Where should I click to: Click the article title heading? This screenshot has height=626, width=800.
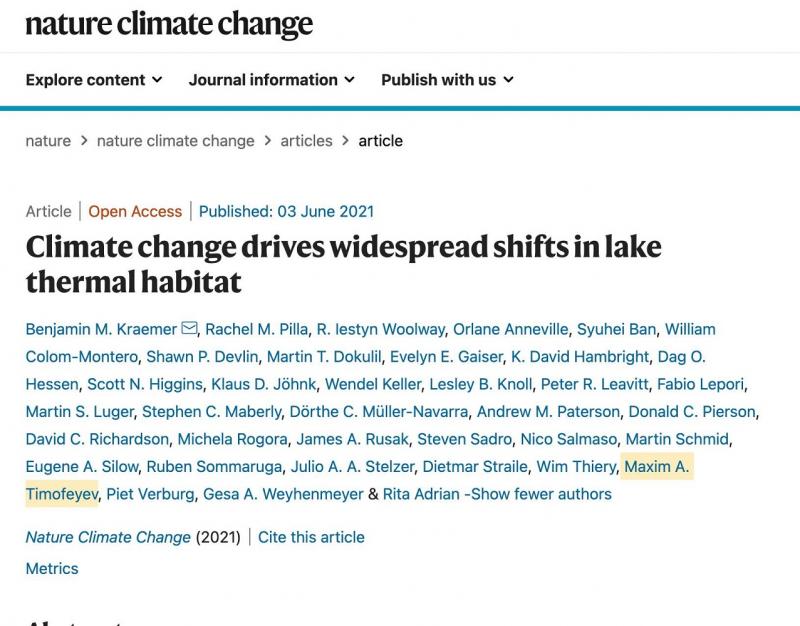click(343, 264)
